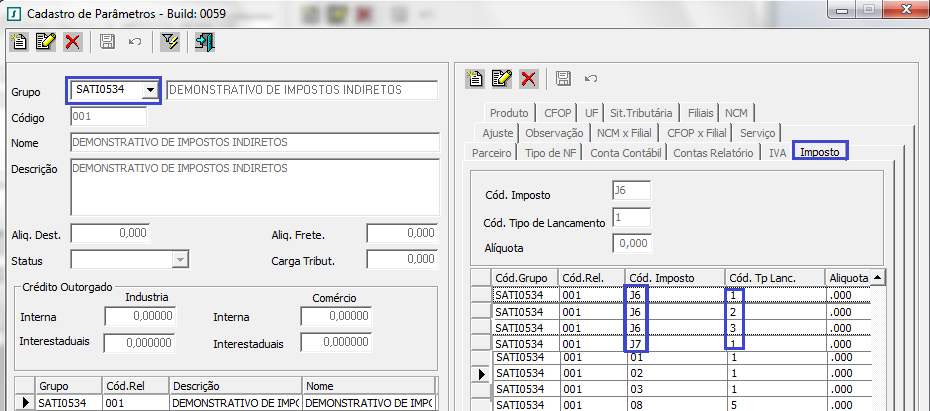The image size is (930, 411).
Task: Click the Alíquota field in Imposto tab
Action: (632, 243)
